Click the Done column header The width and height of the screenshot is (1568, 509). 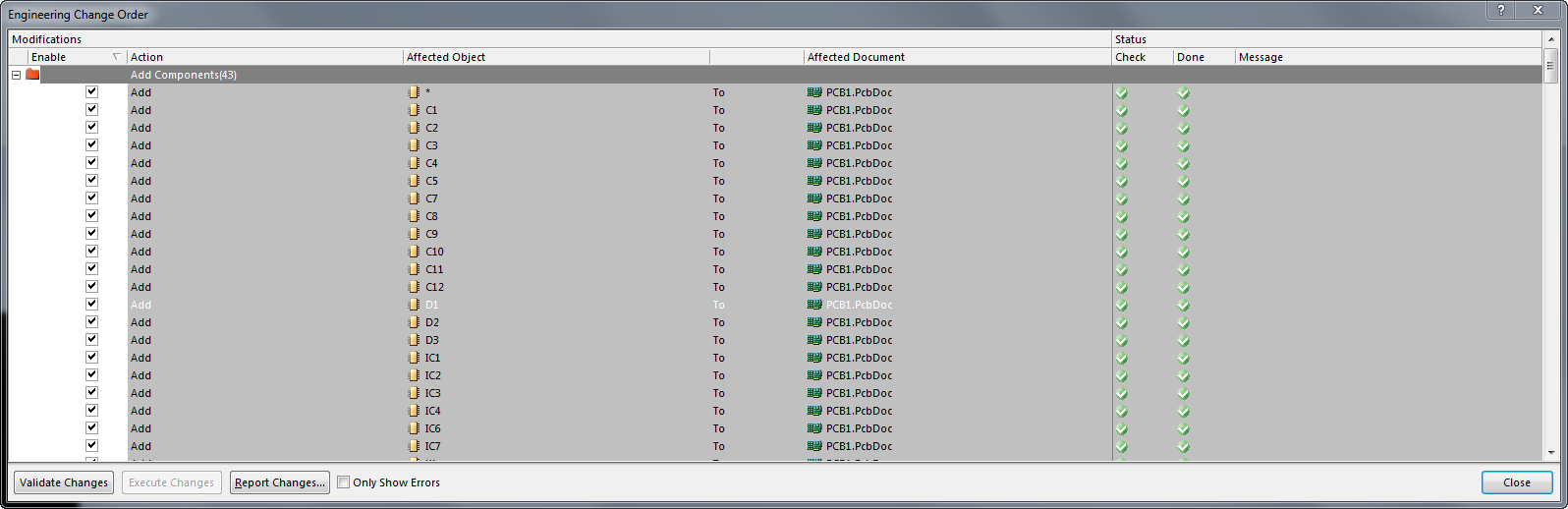(x=1204, y=57)
